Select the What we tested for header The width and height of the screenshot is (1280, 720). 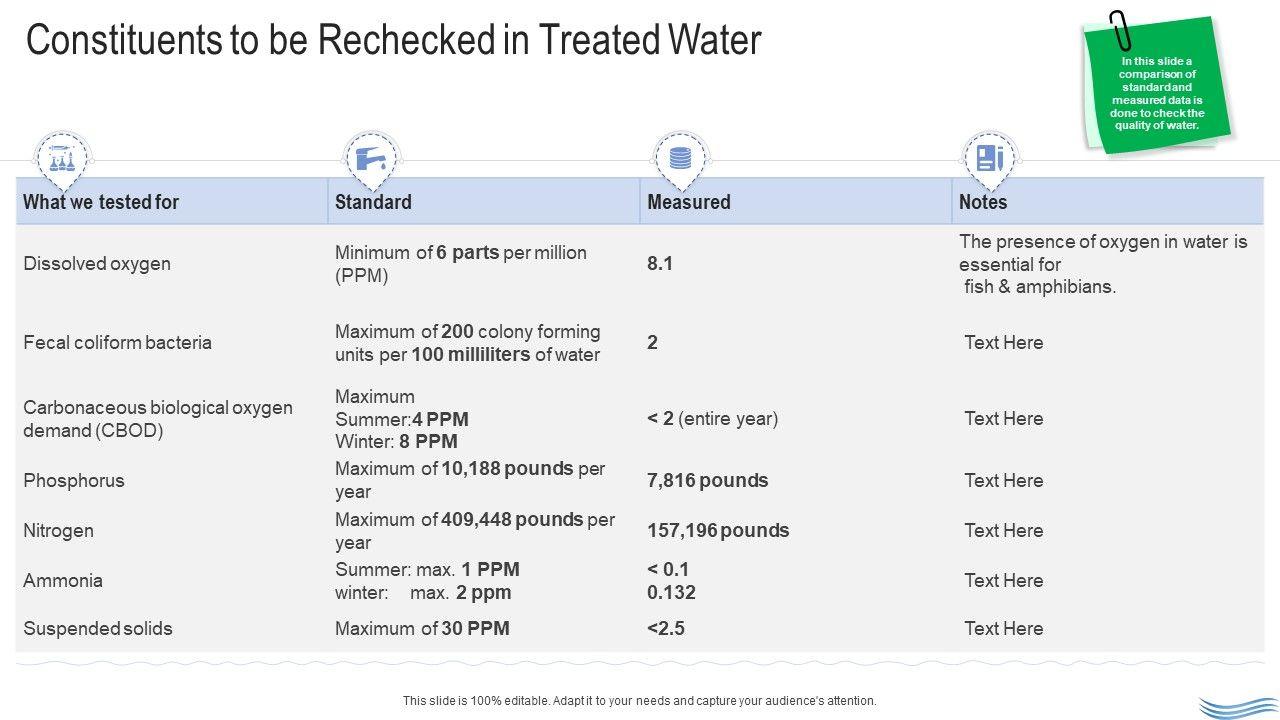[x=101, y=202]
